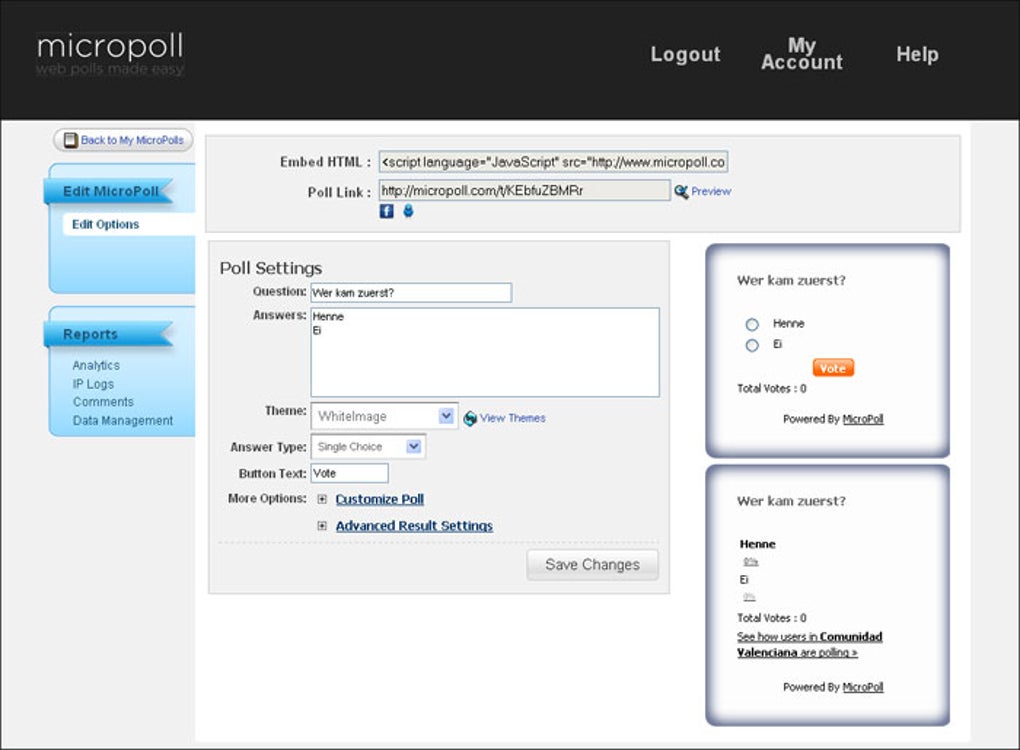Click the View Themes link
Image resolution: width=1020 pixels, height=750 pixels.
point(513,418)
